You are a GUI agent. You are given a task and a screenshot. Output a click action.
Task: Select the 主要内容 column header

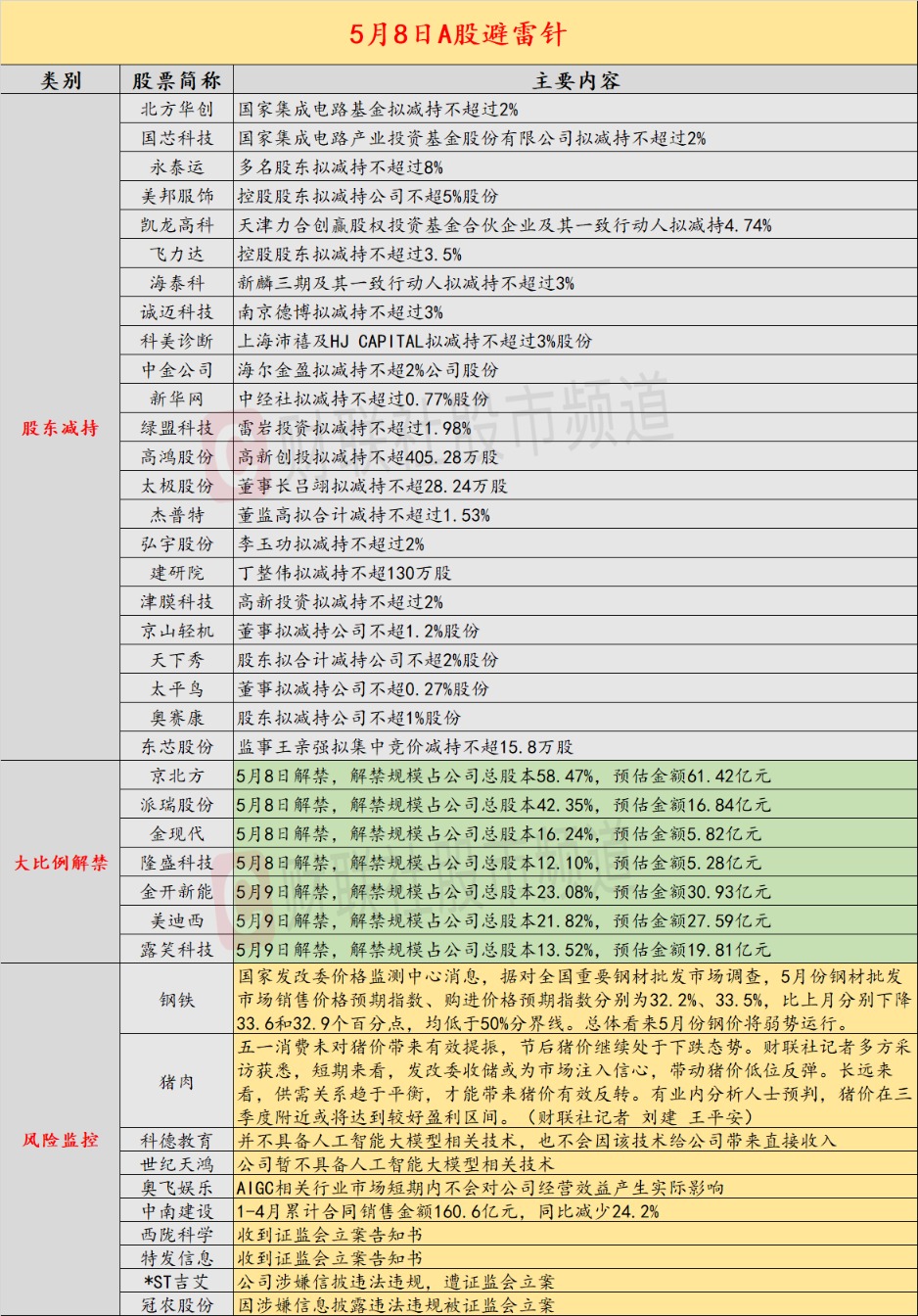(x=575, y=80)
